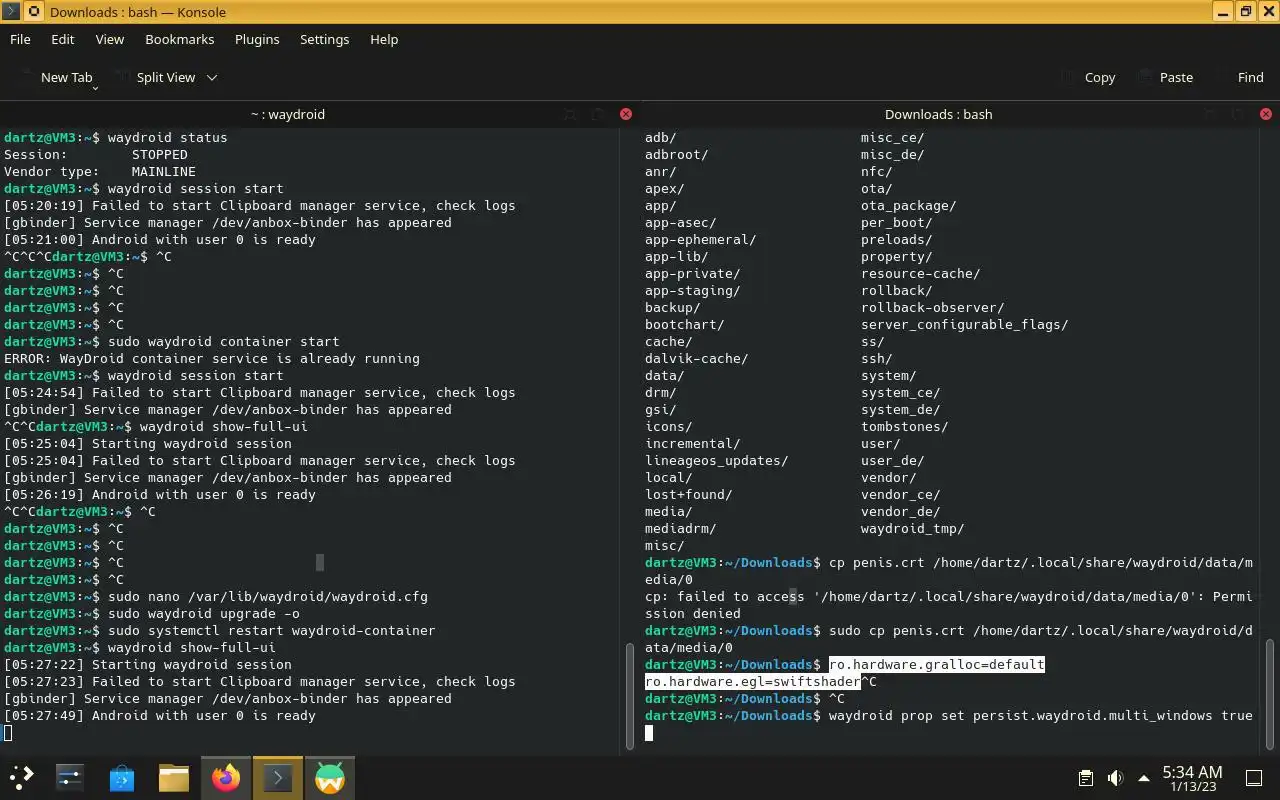1280x800 pixels.
Task: Click the Konsole title bar app icon
Action: [10, 12]
